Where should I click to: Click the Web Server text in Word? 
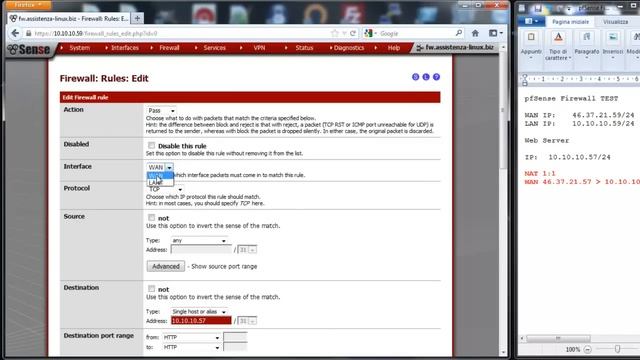[x=547, y=140]
